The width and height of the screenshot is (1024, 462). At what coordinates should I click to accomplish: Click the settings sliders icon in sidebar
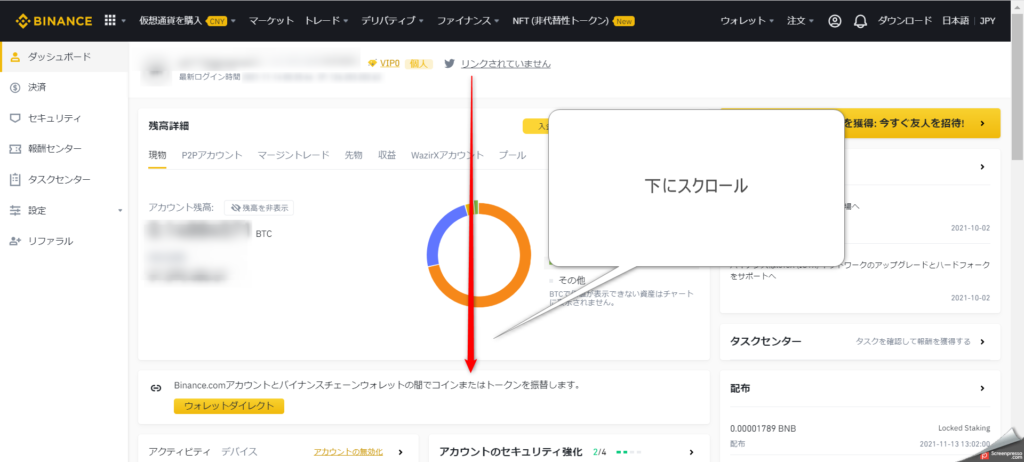click(16, 210)
